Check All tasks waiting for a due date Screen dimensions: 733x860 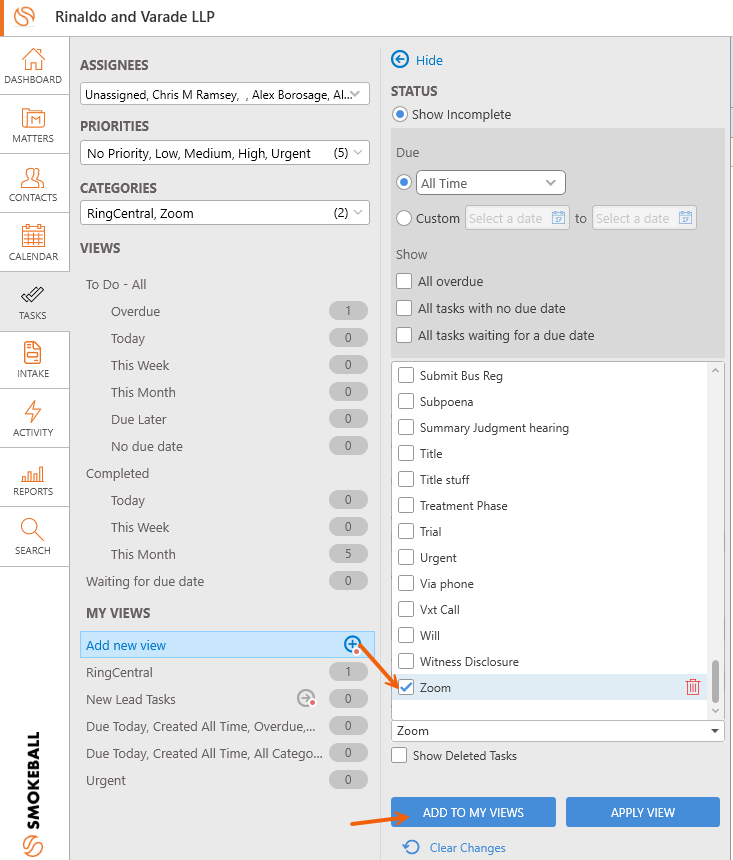pyautogui.click(x=404, y=335)
